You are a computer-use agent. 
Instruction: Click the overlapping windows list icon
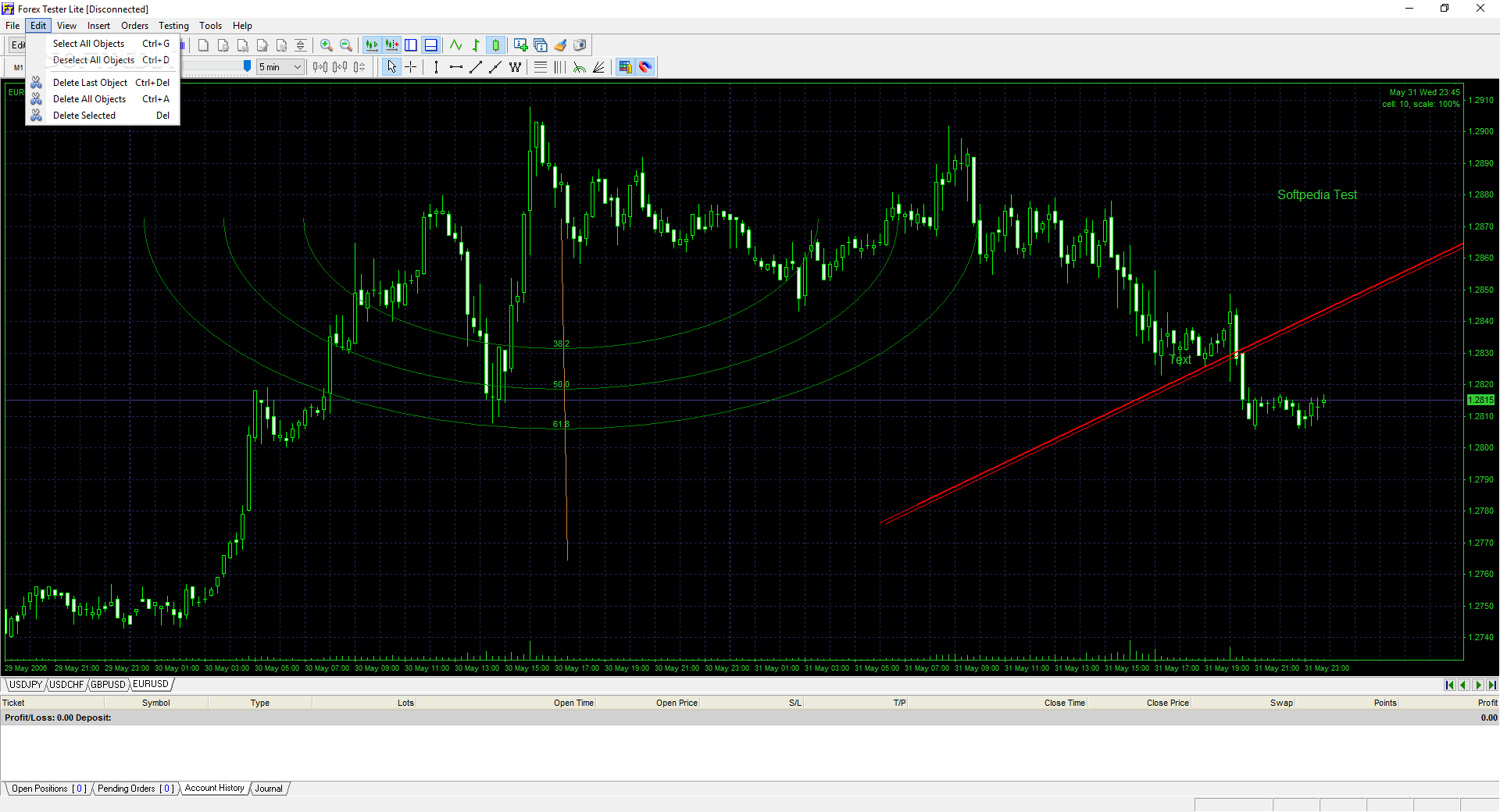pyautogui.click(x=541, y=45)
